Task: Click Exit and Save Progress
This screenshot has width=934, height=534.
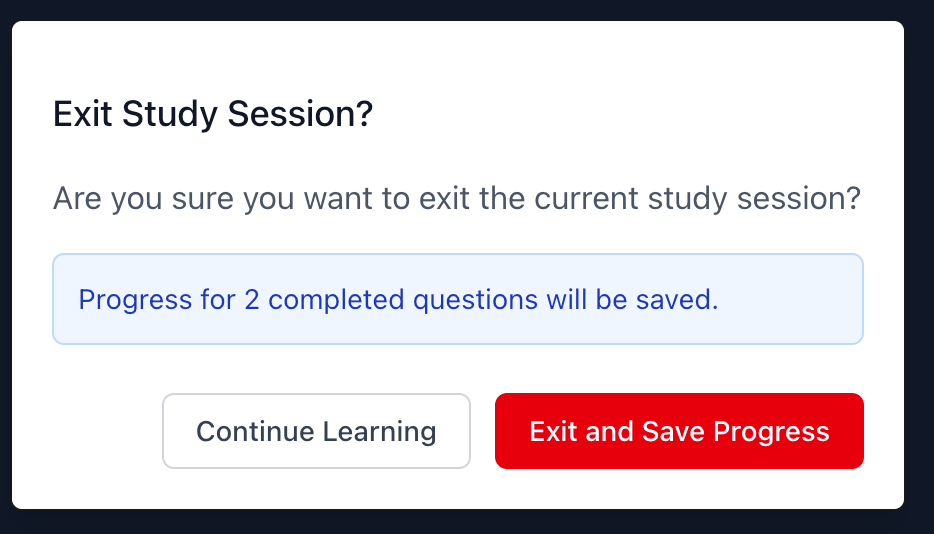Action: 679,431
